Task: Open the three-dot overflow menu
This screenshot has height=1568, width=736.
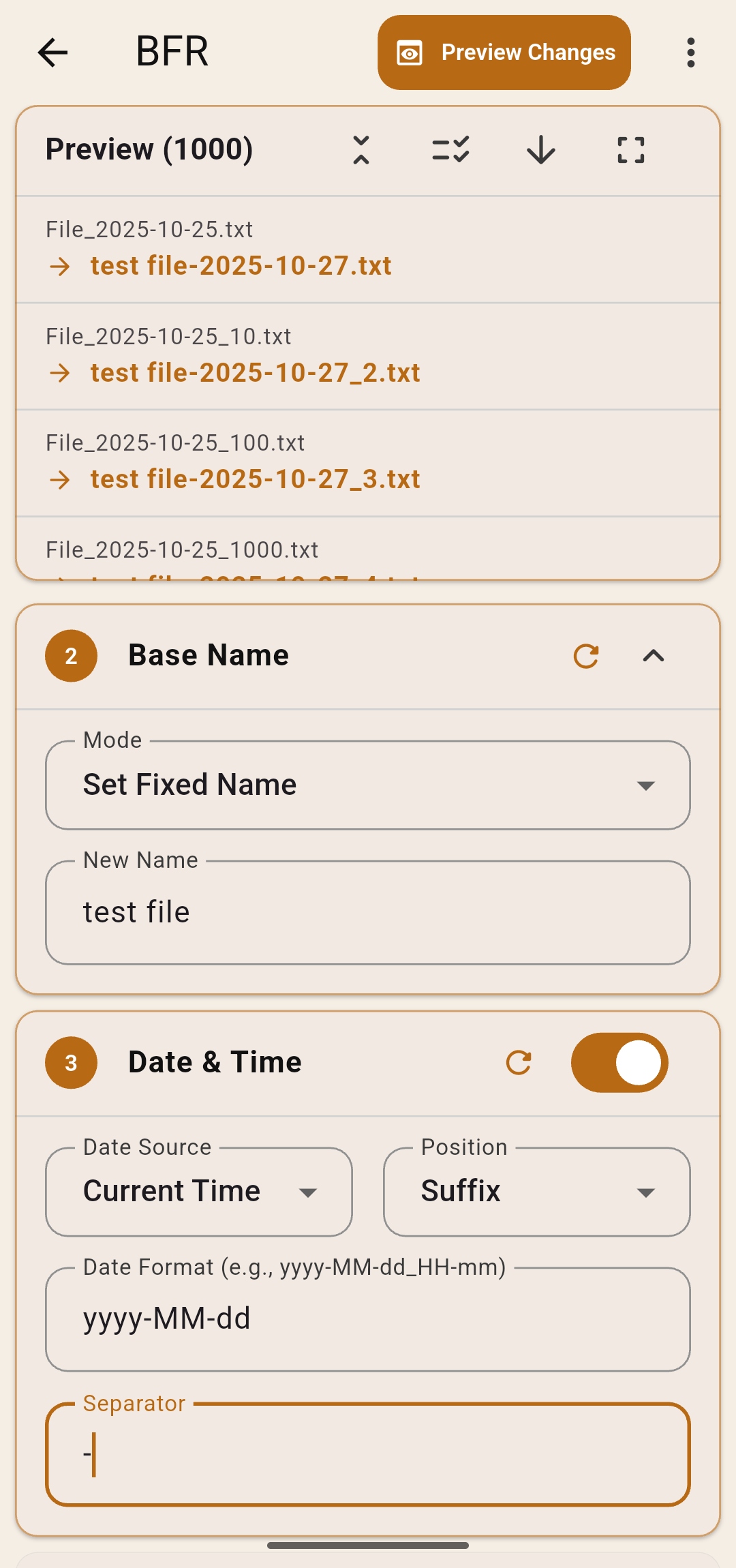Action: click(x=691, y=52)
